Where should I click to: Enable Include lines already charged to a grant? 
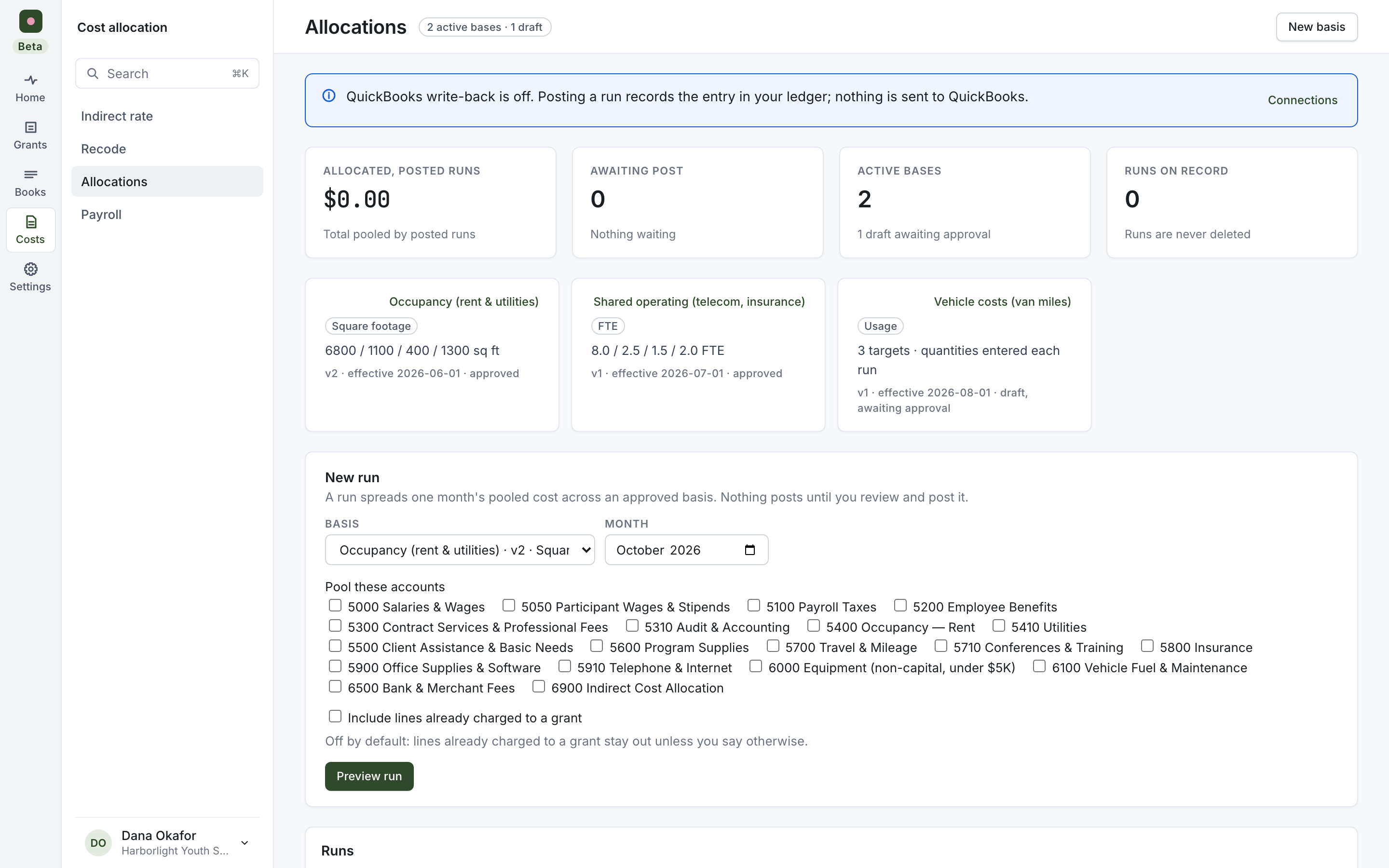click(x=335, y=717)
